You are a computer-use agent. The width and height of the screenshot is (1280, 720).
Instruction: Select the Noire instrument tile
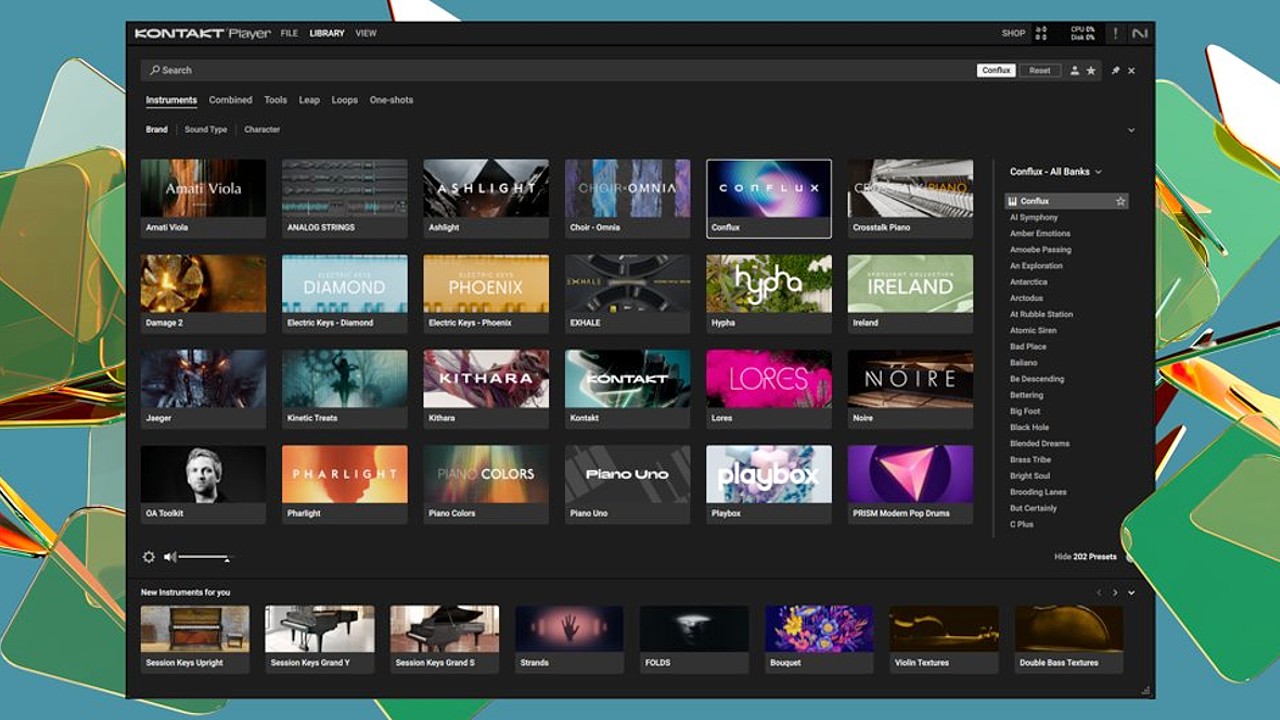(x=910, y=389)
